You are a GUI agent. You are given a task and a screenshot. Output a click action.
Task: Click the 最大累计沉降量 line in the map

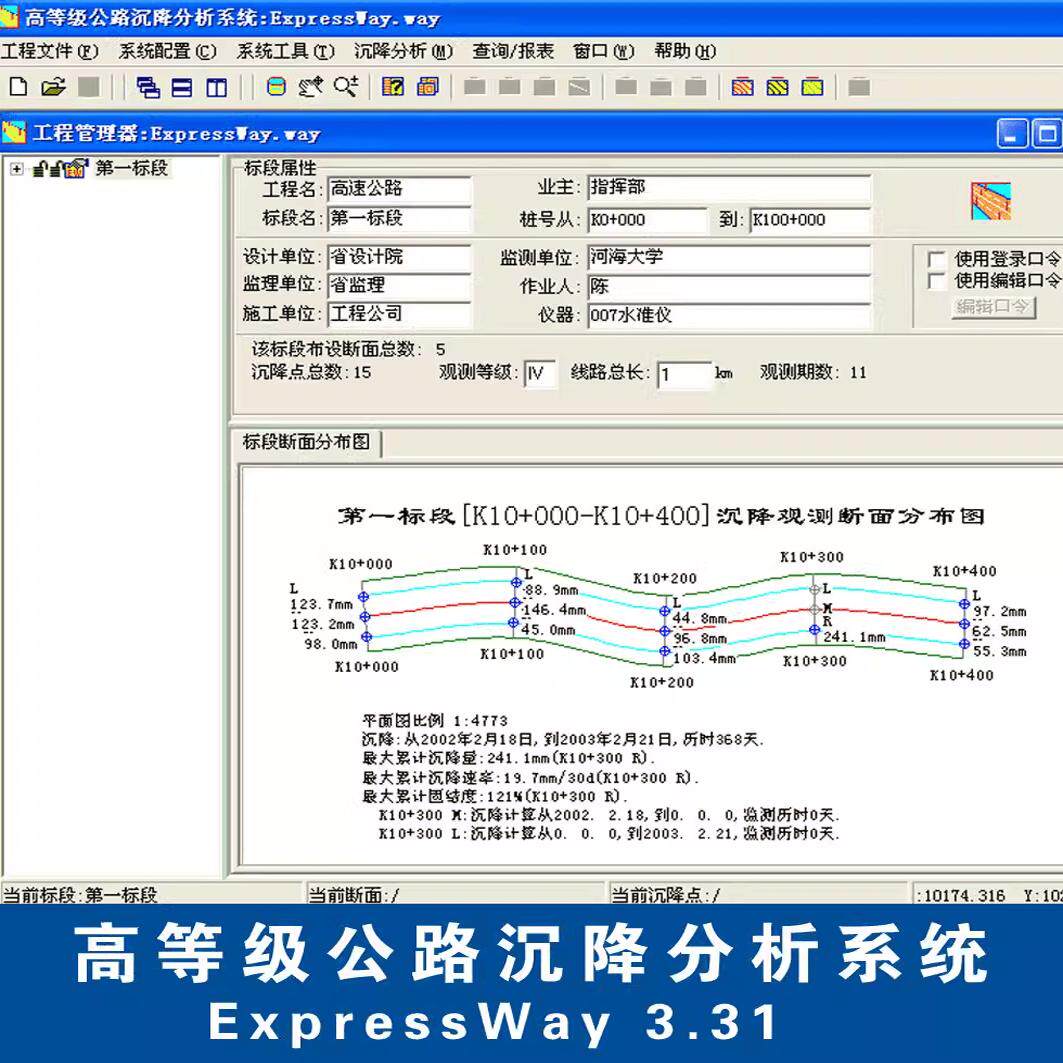click(x=508, y=758)
